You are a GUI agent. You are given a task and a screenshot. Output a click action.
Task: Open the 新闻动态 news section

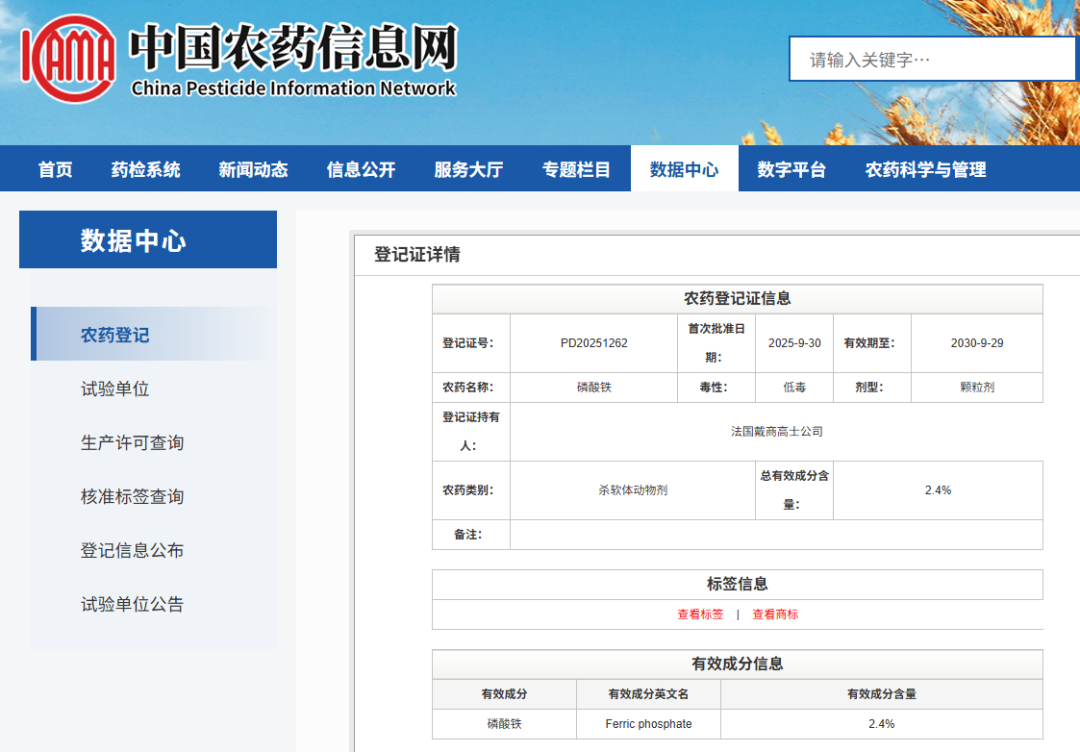[252, 169]
